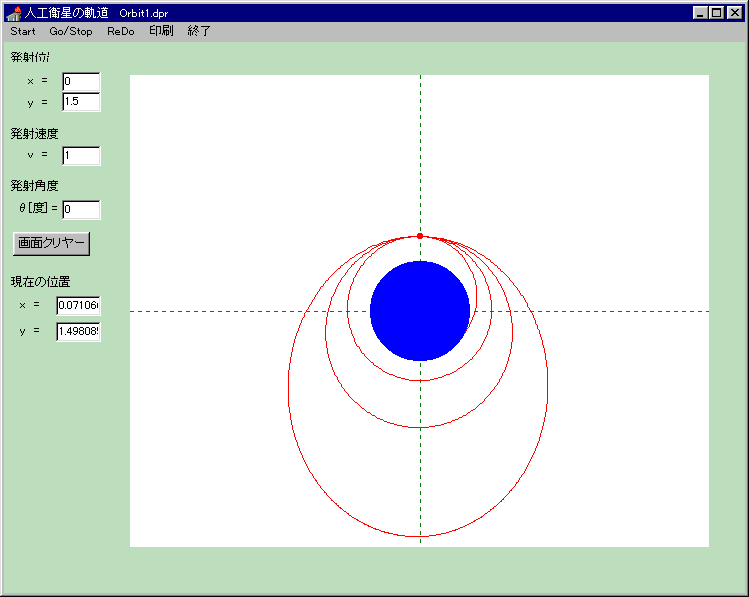The height and width of the screenshot is (597, 749).
Task: Minimize the orbit simulation window
Action: point(700,13)
